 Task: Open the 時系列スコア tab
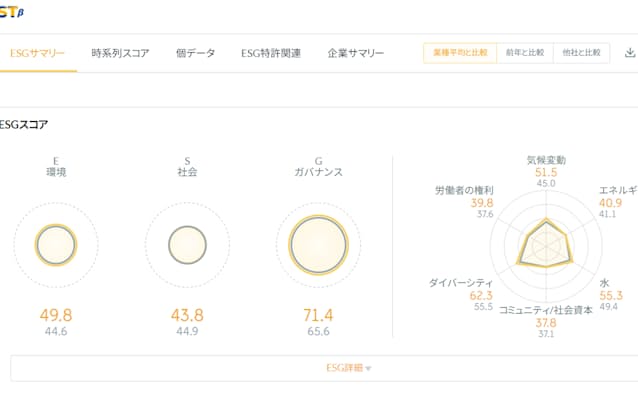point(120,53)
